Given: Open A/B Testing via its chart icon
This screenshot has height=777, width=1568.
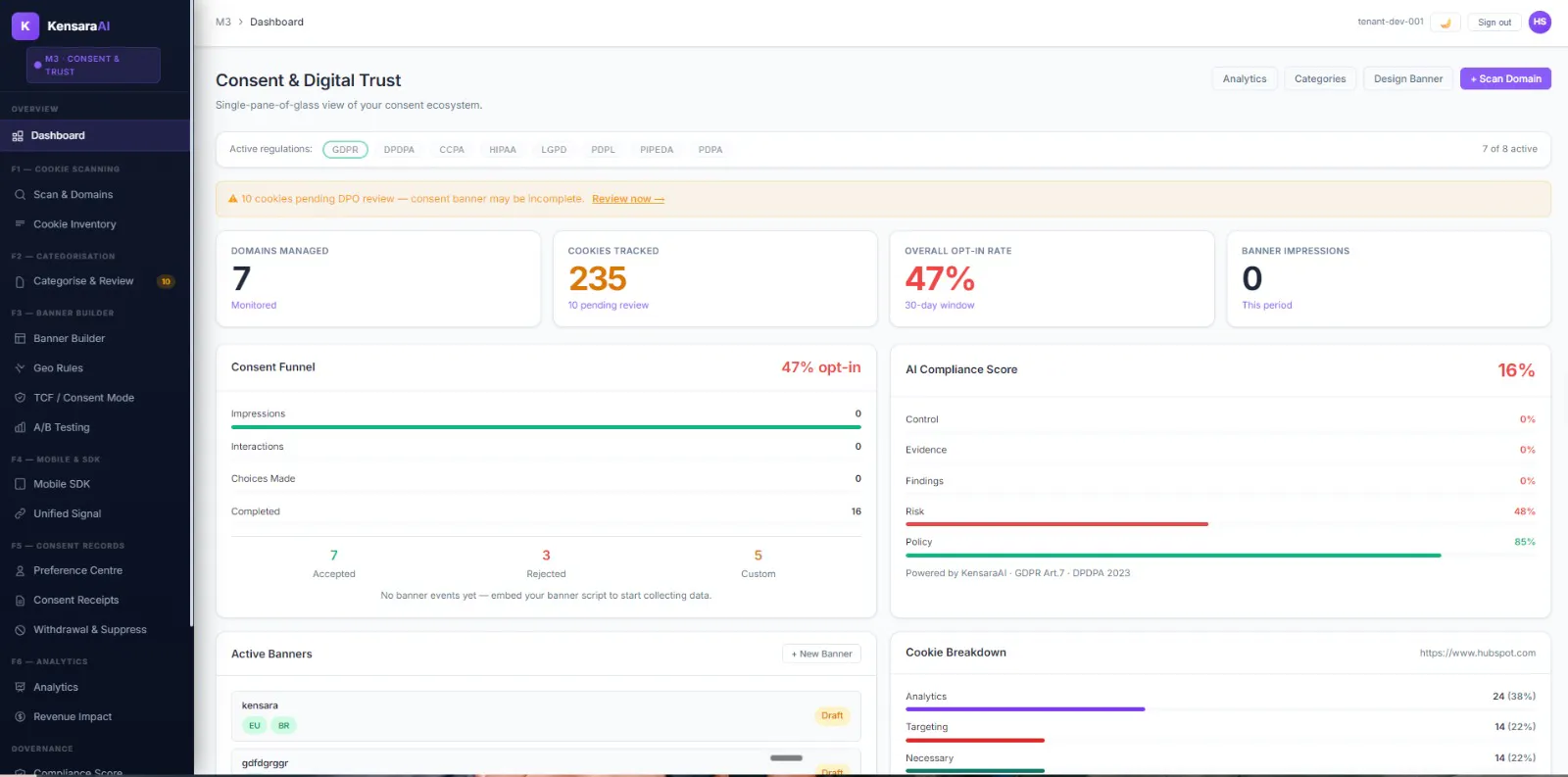Looking at the screenshot, I should (20, 427).
